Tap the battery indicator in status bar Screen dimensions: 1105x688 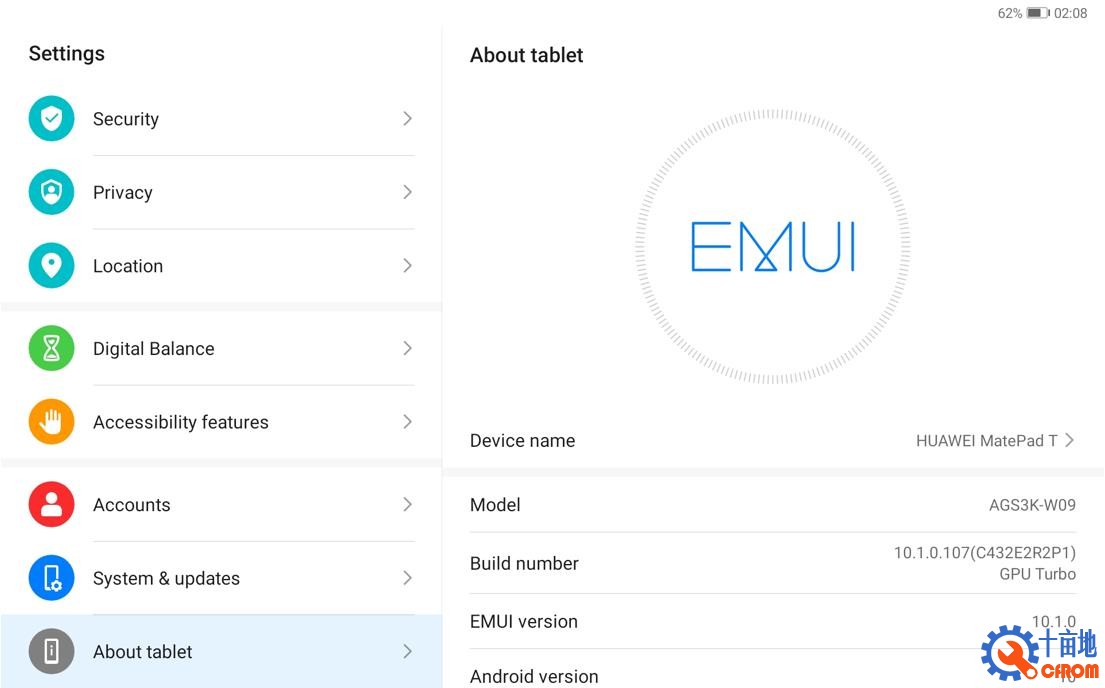tap(1037, 13)
